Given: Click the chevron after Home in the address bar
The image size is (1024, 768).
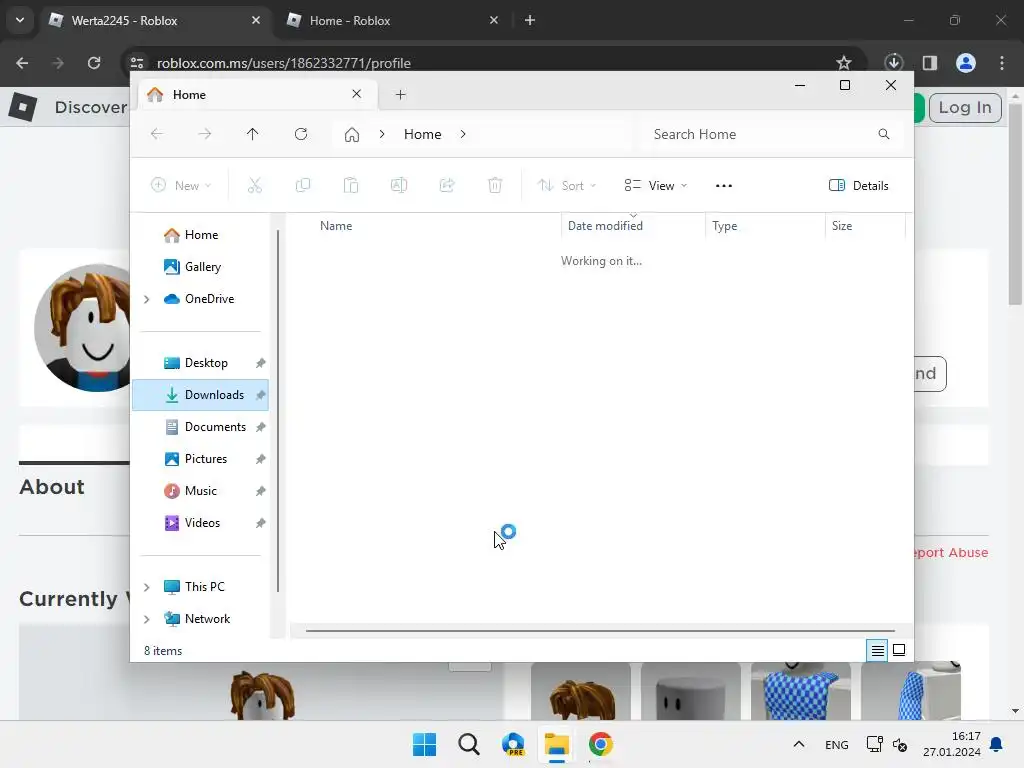Looking at the screenshot, I should click(463, 134).
